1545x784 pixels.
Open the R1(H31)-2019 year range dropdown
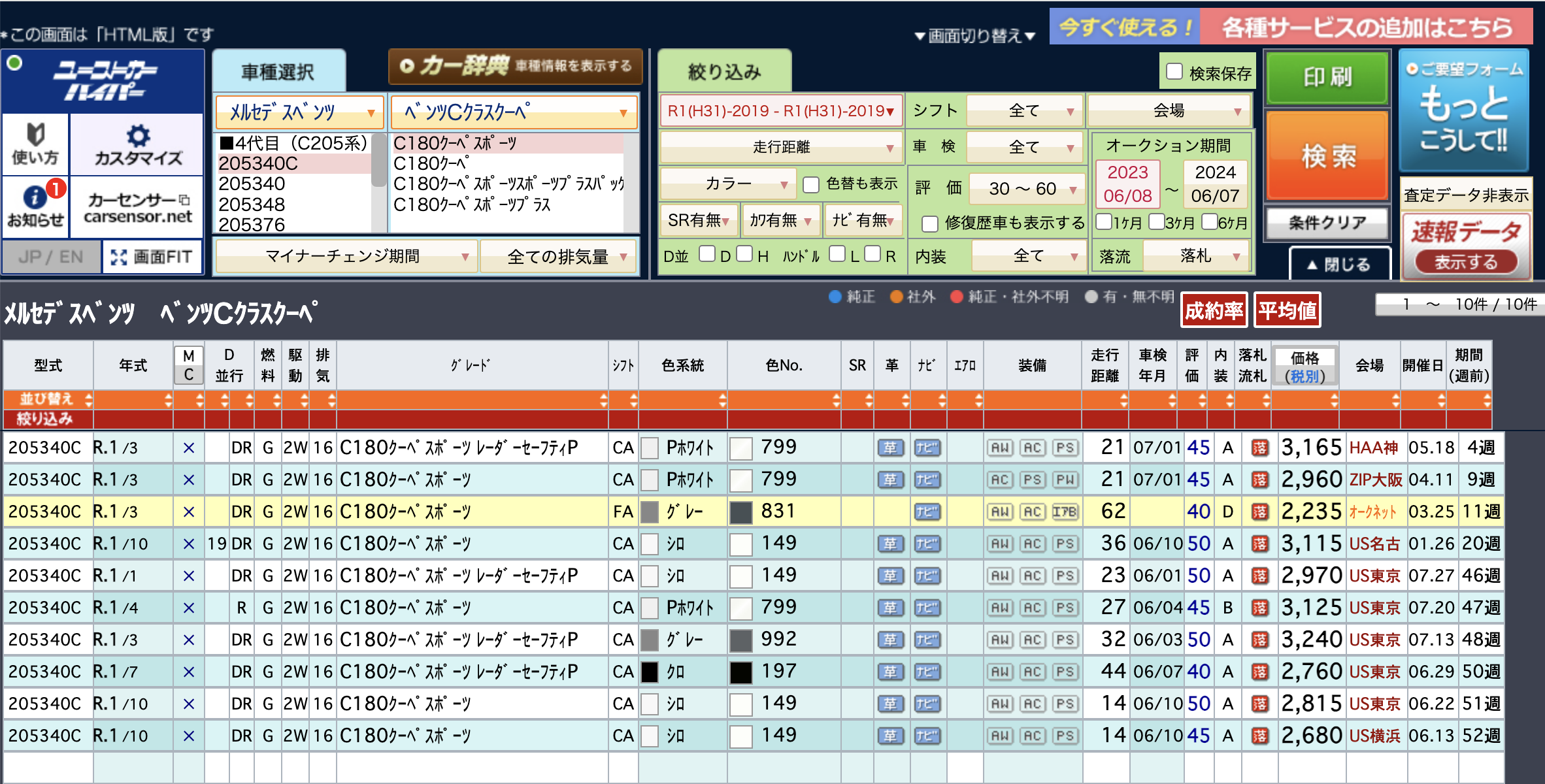pyautogui.click(x=781, y=110)
